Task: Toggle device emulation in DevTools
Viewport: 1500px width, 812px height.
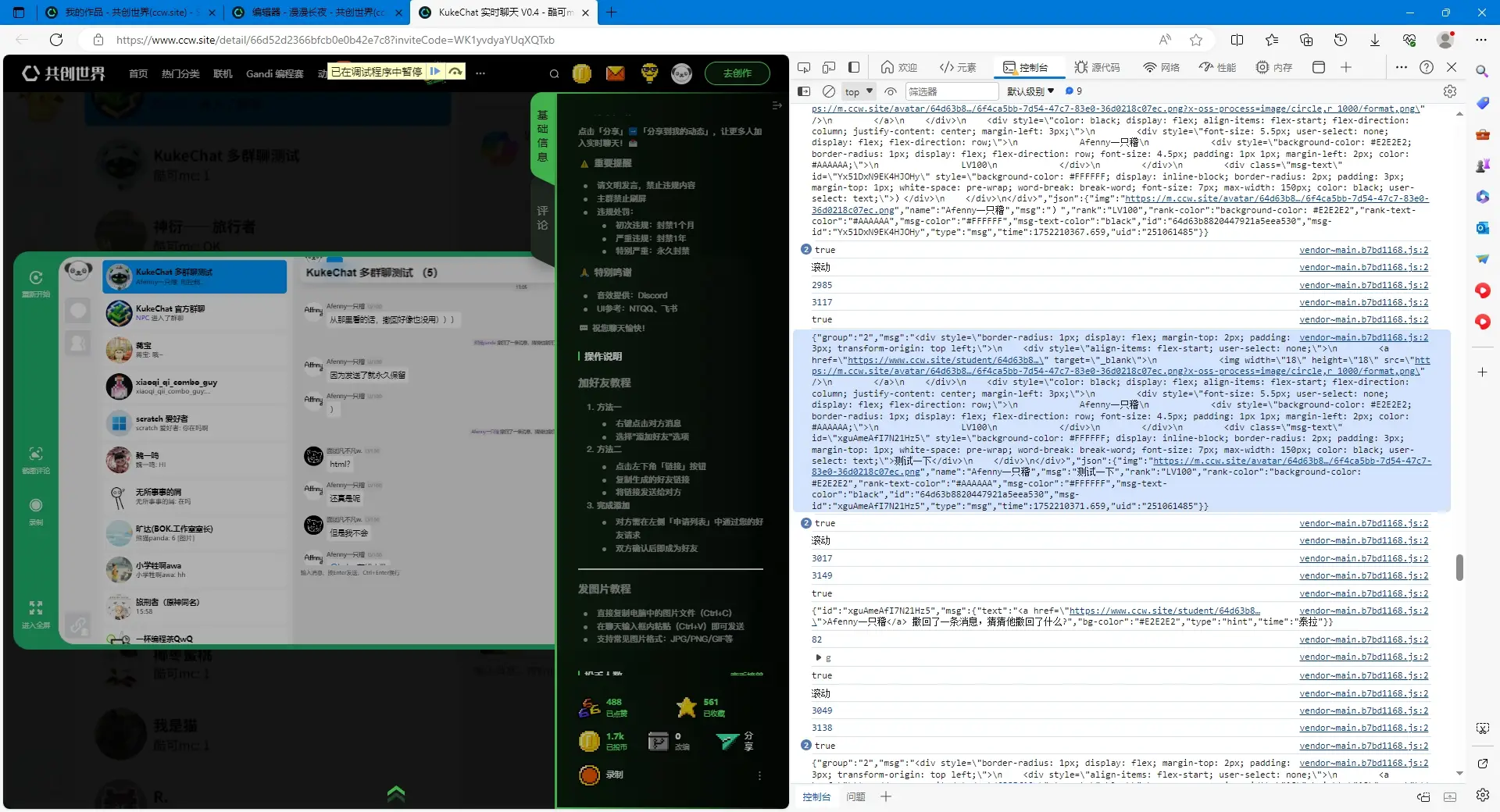Action: [x=829, y=67]
